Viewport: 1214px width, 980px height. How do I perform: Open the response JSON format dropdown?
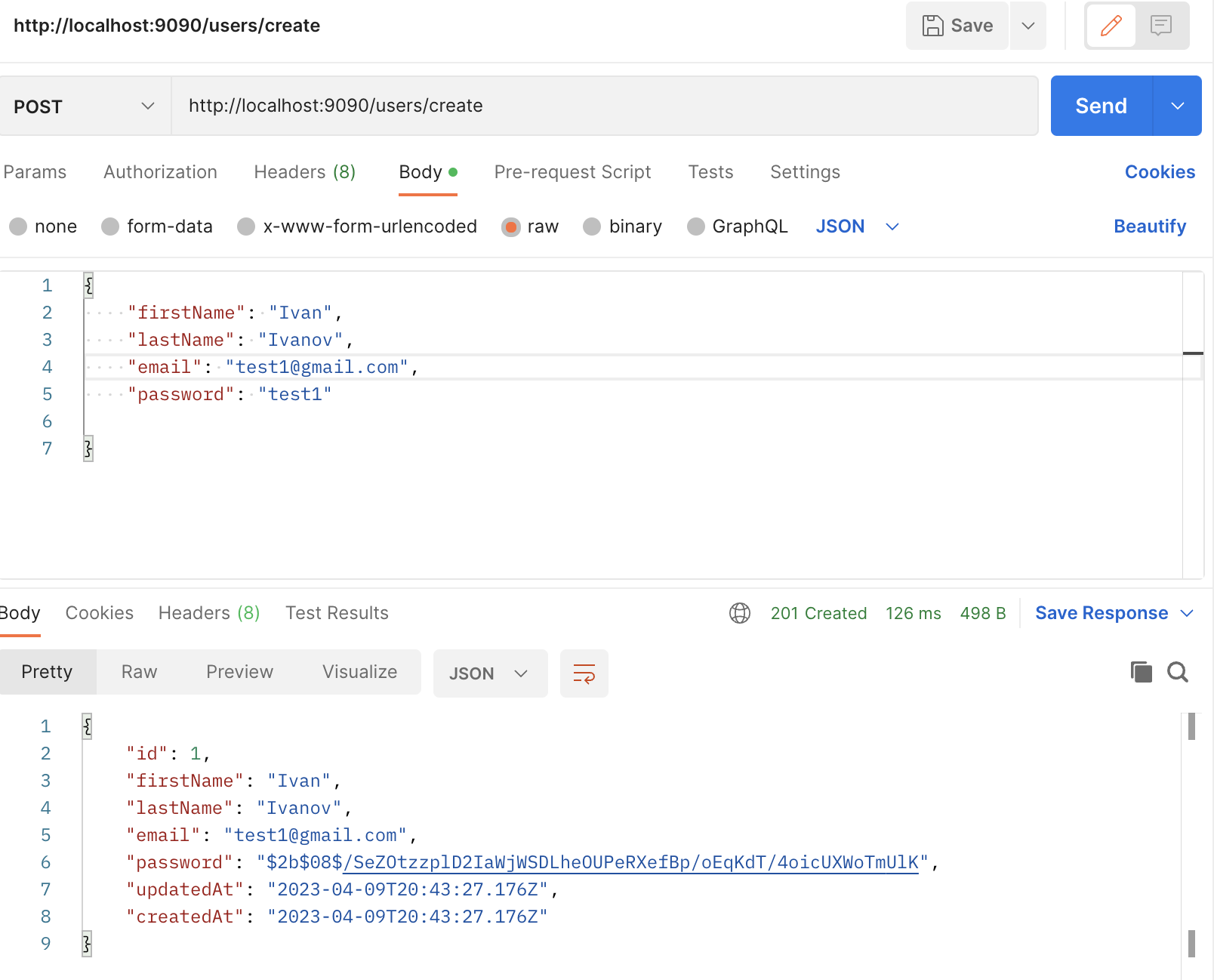click(x=489, y=673)
